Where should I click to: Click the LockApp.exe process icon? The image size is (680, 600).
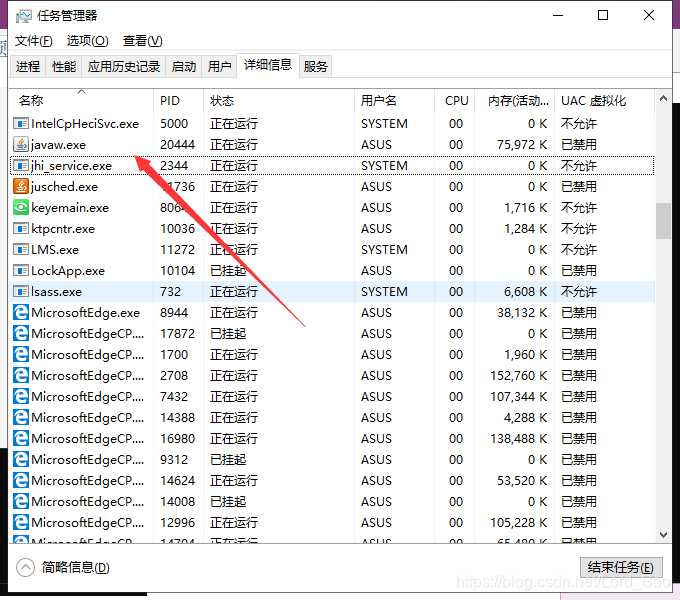tap(20, 270)
